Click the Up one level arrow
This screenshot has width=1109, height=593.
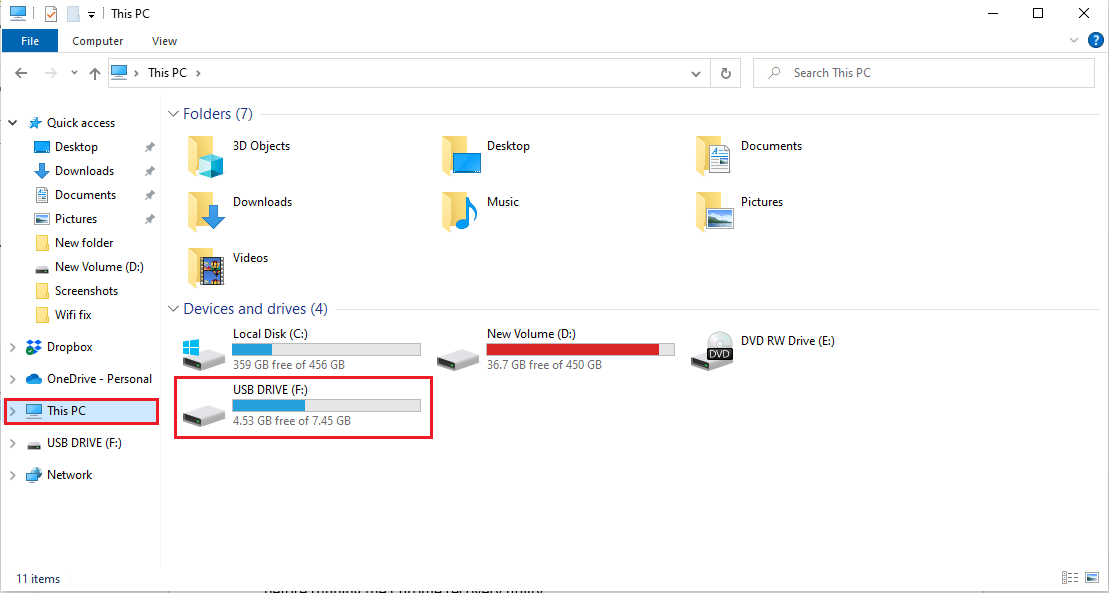point(95,73)
